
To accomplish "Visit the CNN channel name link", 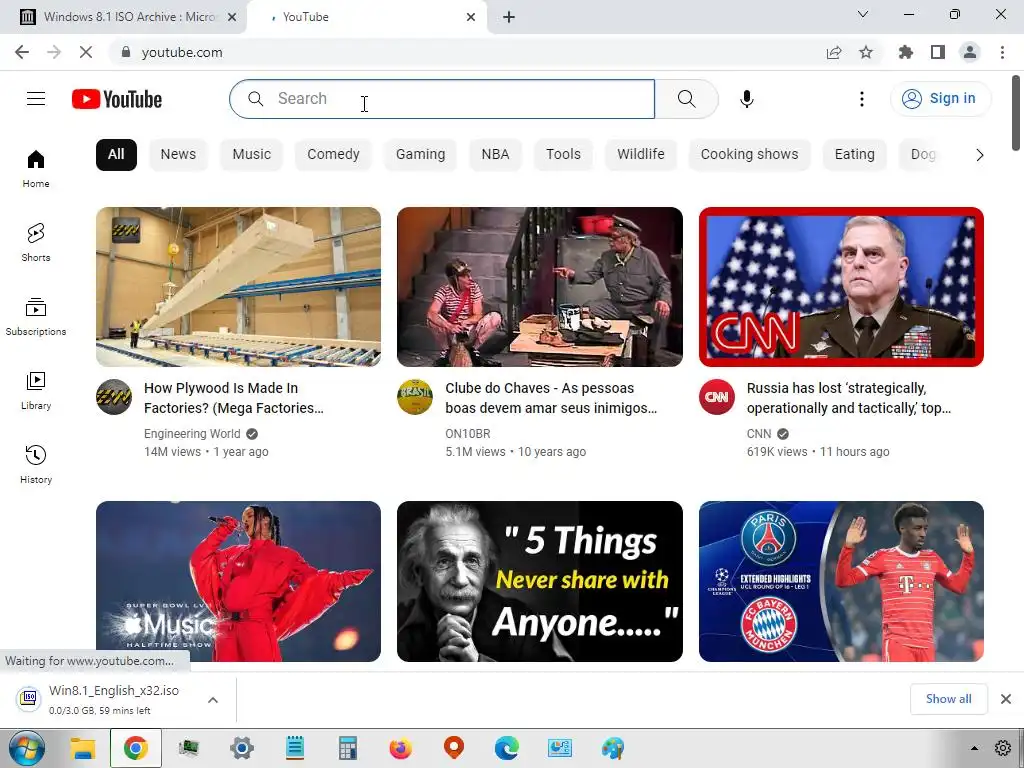I will [759, 434].
